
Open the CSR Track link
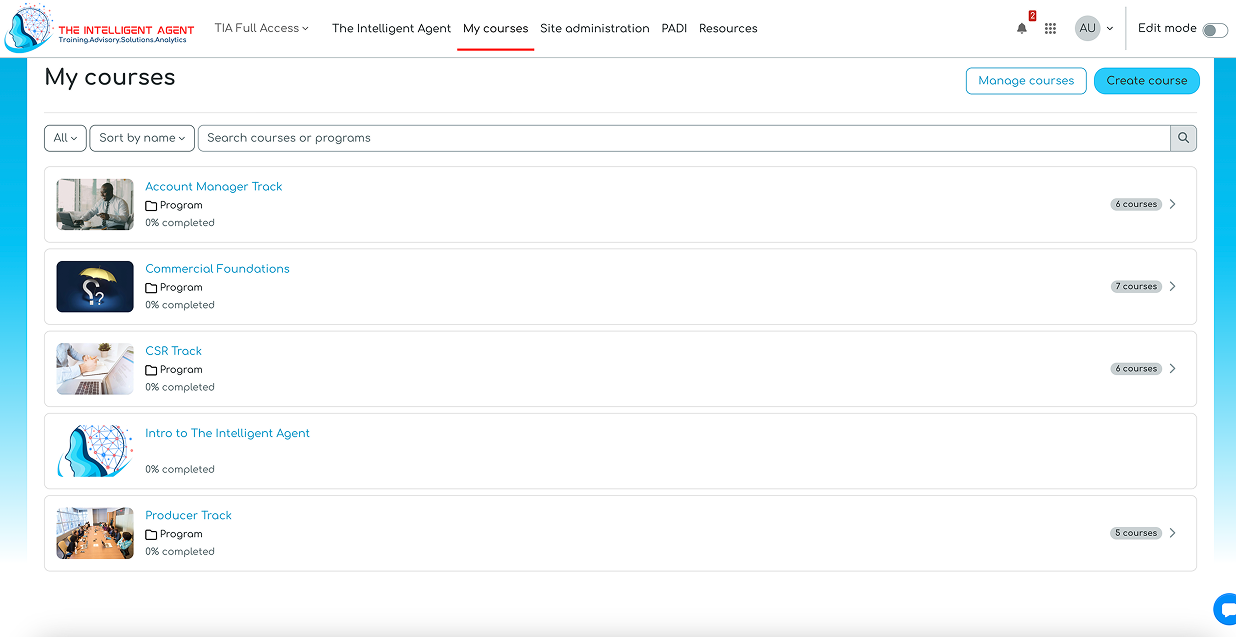173,351
